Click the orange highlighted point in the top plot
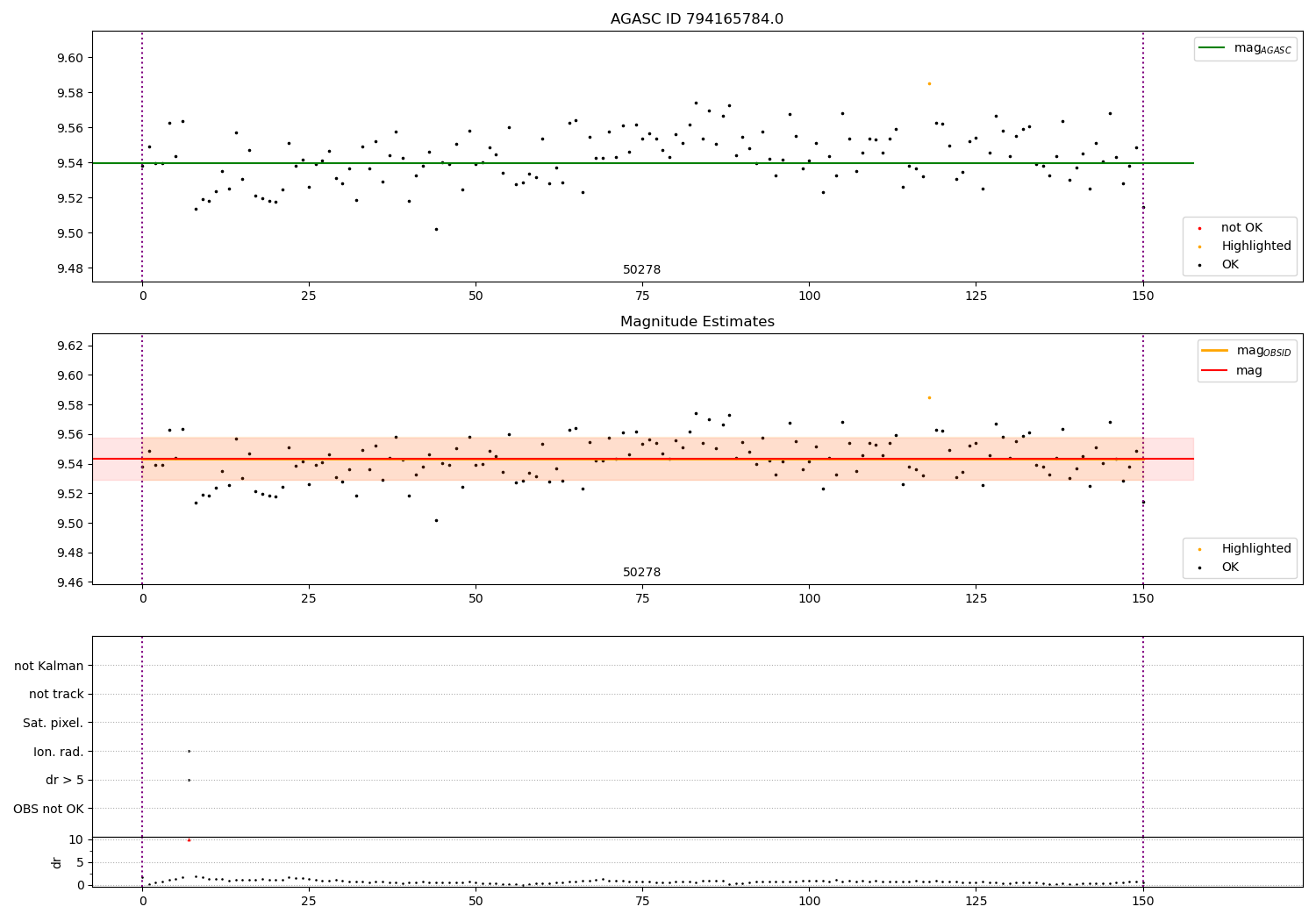The image size is (1316, 921). [x=929, y=83]
